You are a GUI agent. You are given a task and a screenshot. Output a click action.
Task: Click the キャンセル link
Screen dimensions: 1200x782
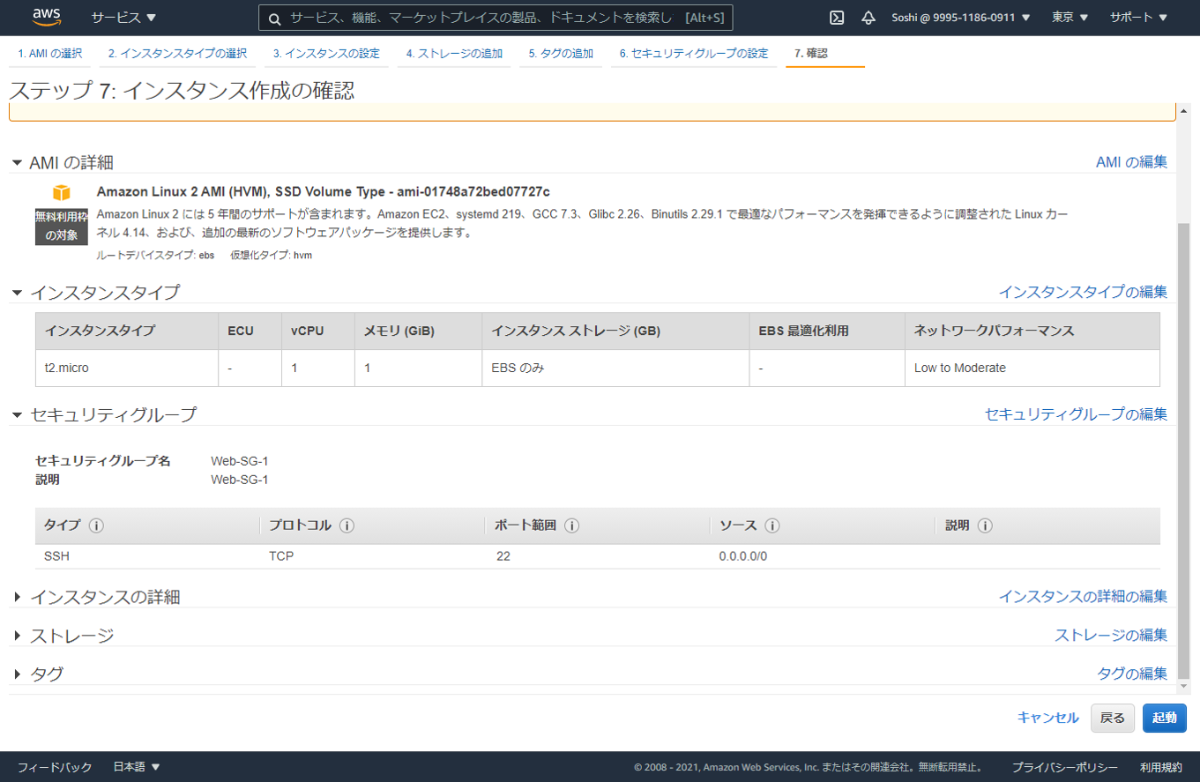pyautogui.click(x=1048, y=717)
